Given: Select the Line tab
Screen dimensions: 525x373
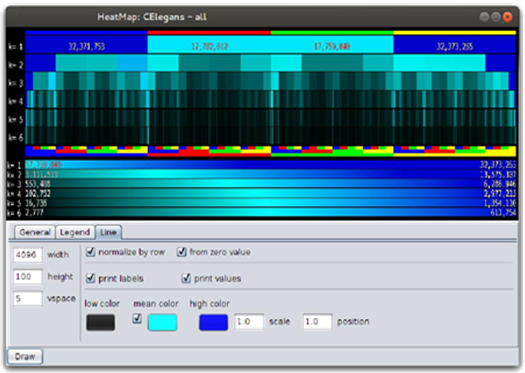Looking at the screenshot, I should 108,232.
